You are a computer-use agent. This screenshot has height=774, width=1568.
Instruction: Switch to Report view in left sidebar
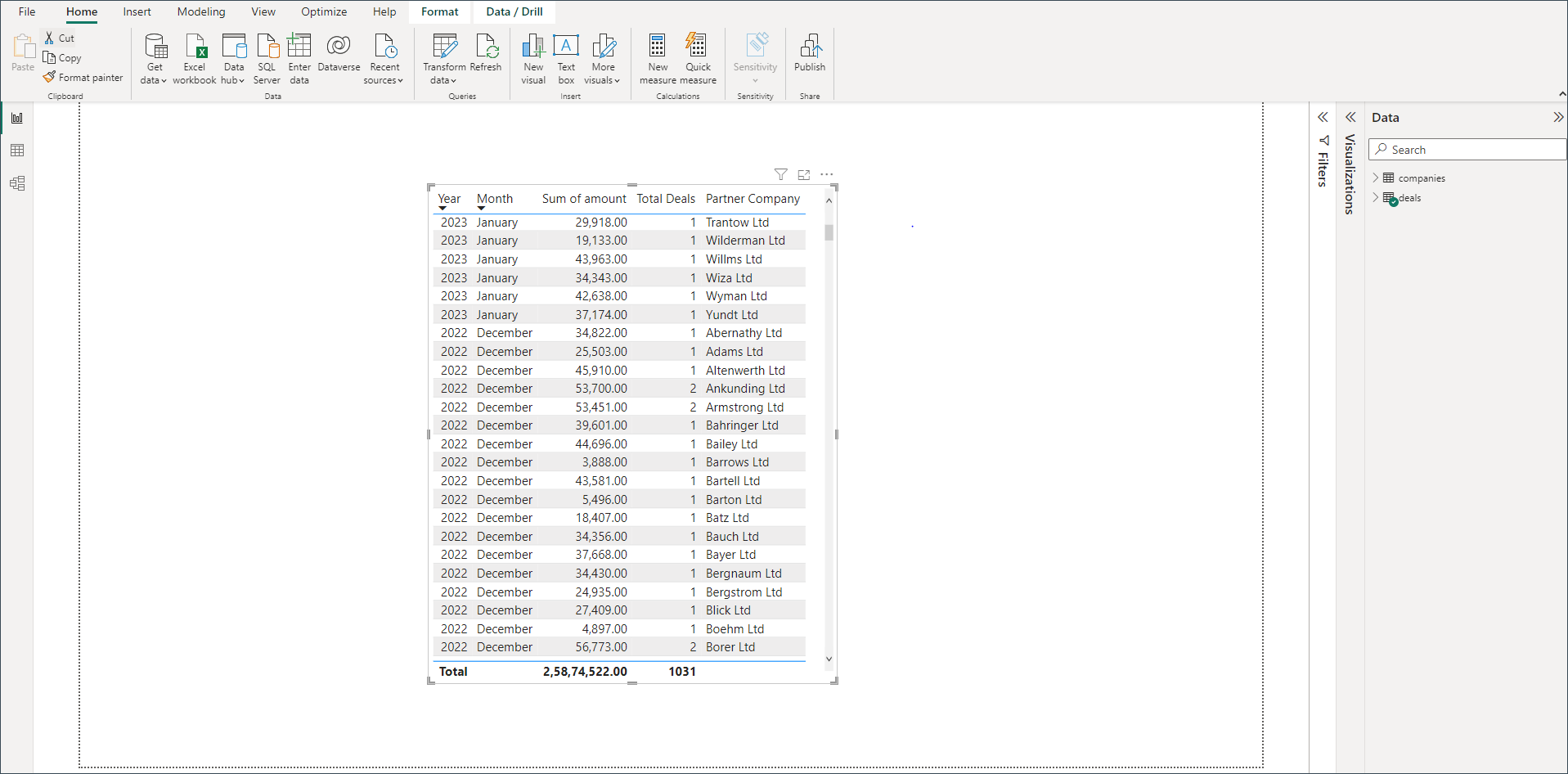click(17, 118)
